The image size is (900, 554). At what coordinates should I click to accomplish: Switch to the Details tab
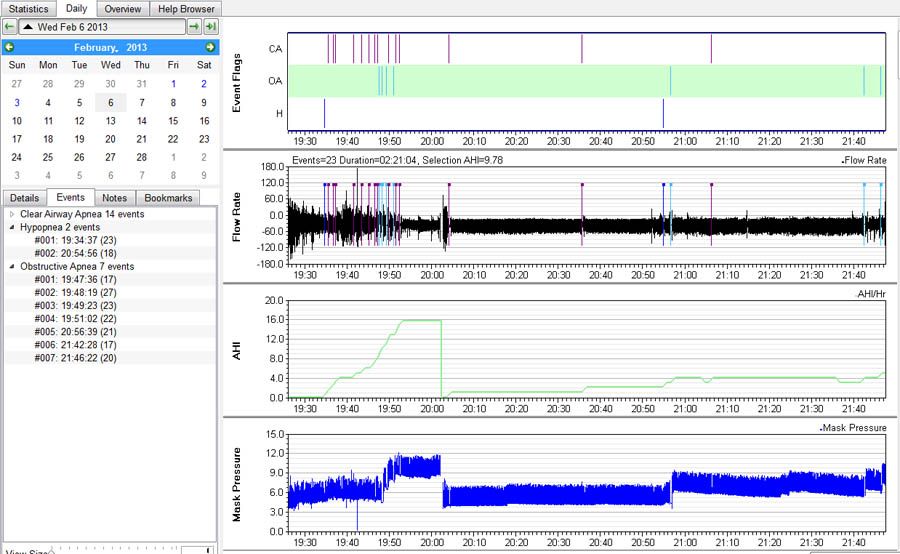25,197
